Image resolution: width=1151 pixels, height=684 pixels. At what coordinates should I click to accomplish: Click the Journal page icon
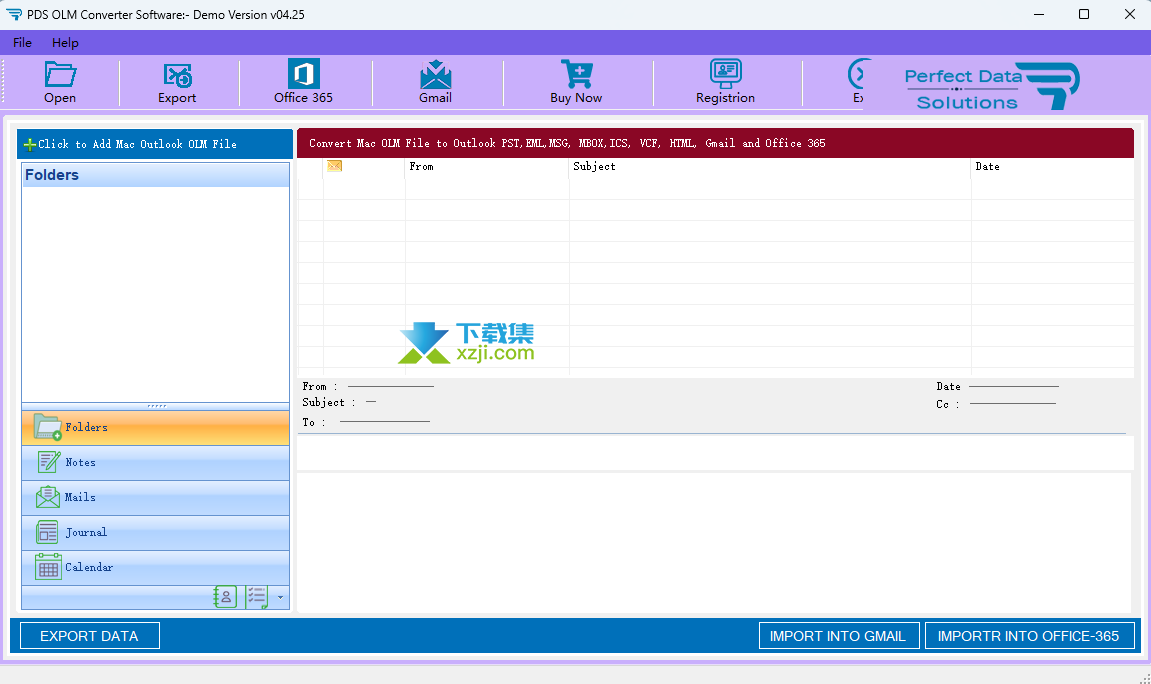(x=47, y=532)
